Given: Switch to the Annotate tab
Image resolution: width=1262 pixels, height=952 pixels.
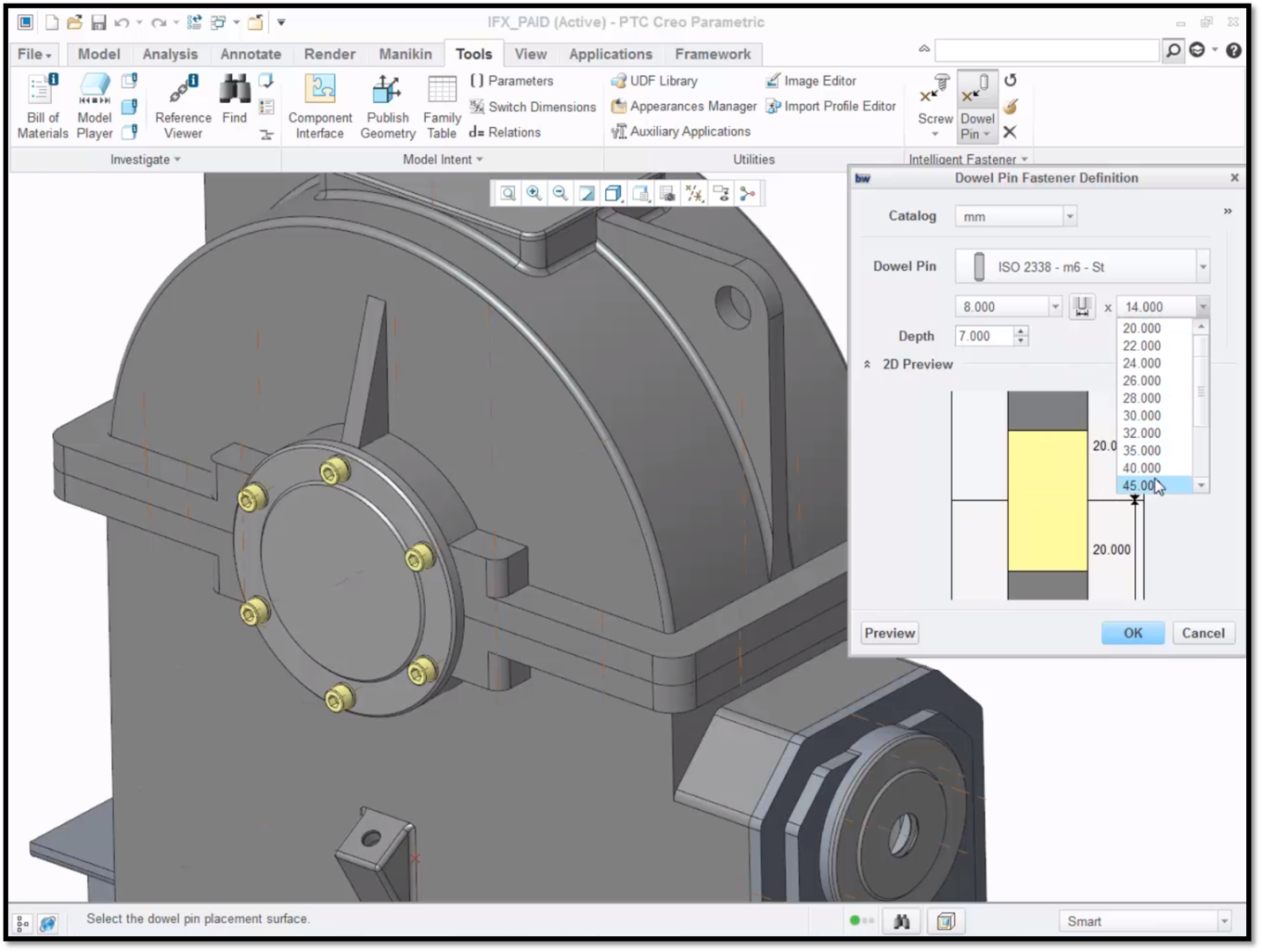Looking at the screenshot, I should (x=250, y=54).
